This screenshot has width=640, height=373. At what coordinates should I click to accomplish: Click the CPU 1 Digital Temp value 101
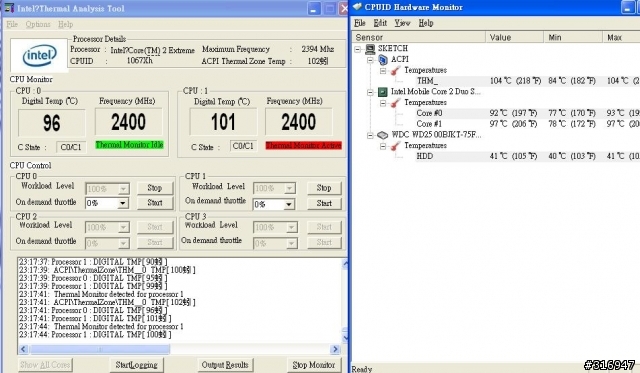(223, 122)
